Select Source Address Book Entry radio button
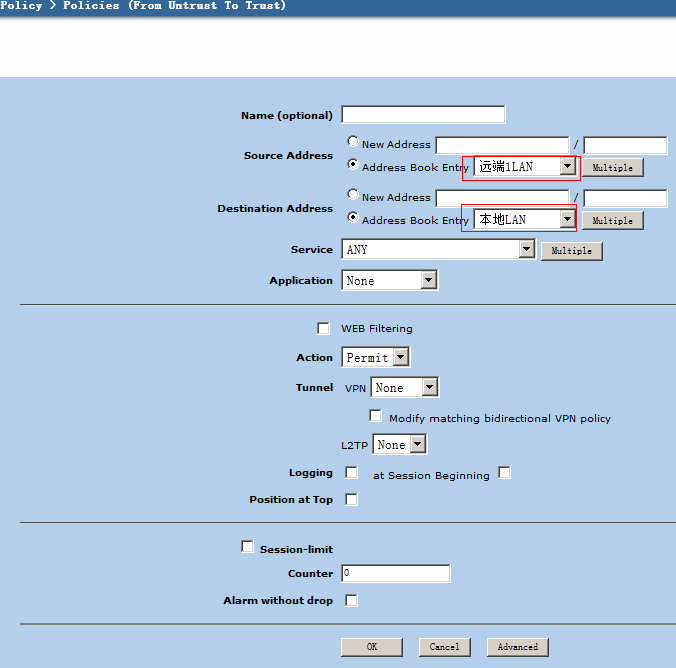Screen dimensions: 676x668 pos(353,165)
